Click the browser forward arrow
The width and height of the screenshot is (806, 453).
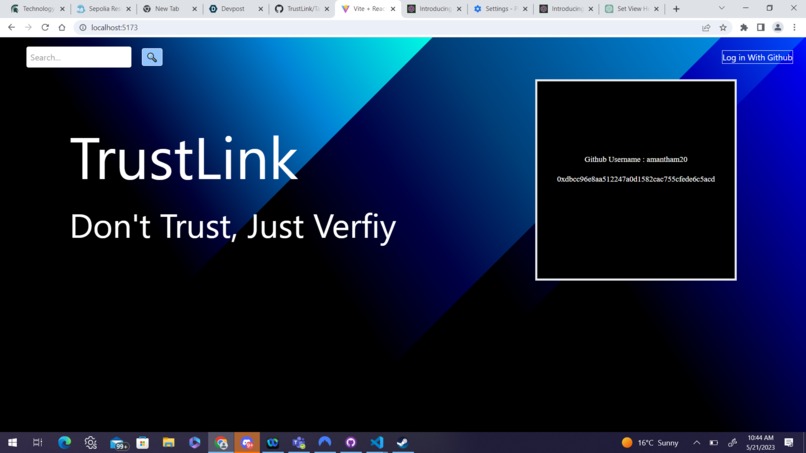pos(28,27)
